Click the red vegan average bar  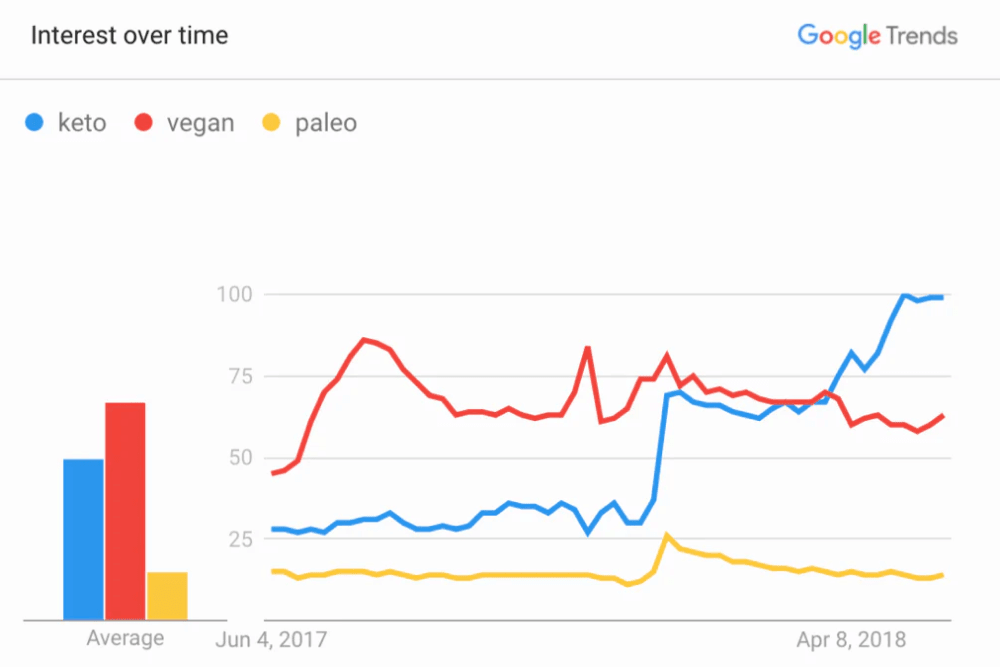click(x=125, y=512)
